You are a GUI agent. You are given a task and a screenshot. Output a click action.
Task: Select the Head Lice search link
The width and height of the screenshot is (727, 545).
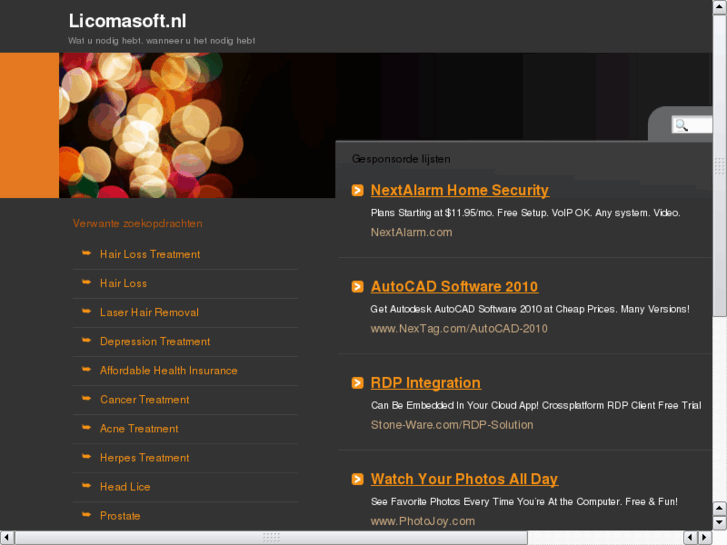tap(125, 487)
